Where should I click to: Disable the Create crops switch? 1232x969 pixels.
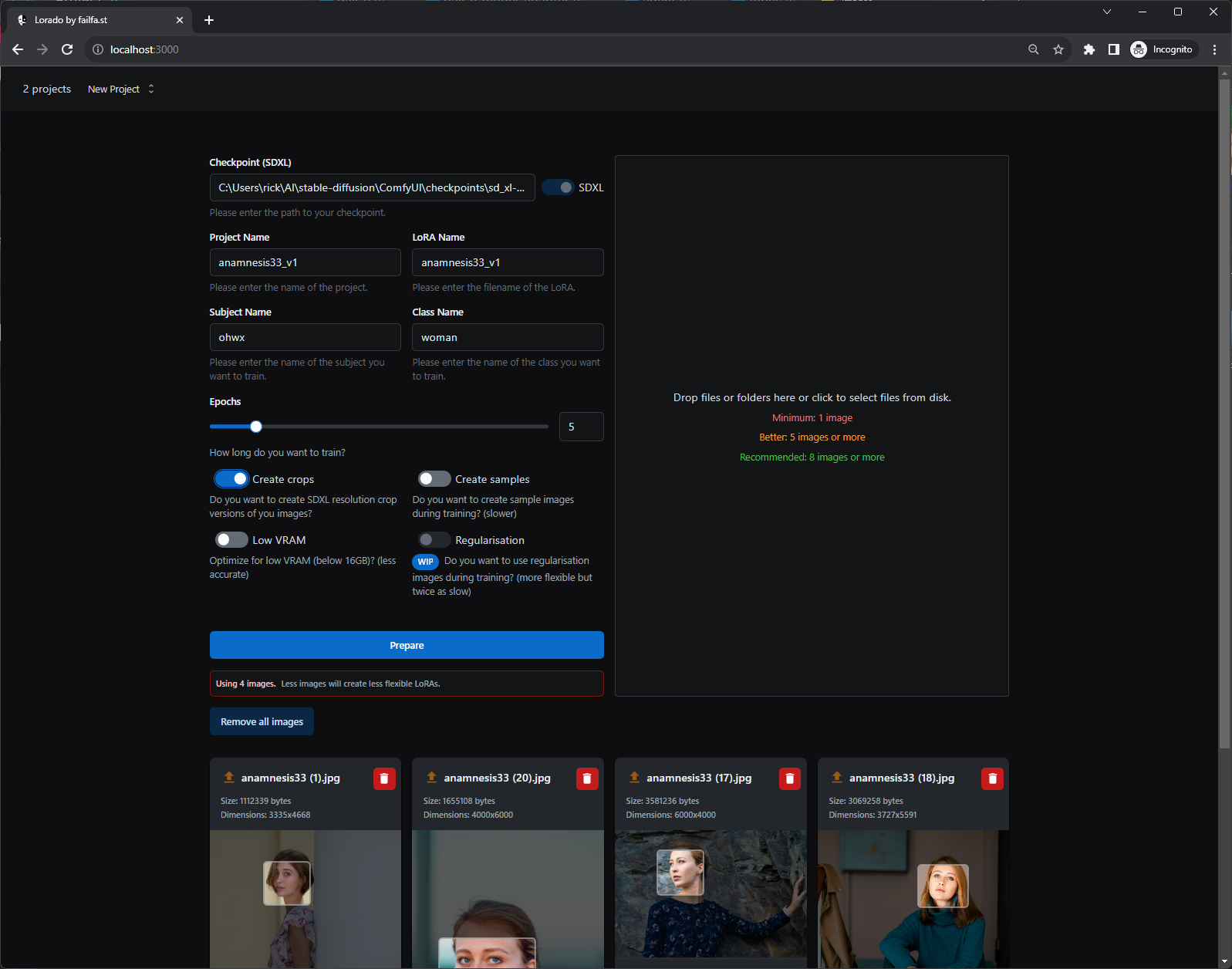click(231, 479)
